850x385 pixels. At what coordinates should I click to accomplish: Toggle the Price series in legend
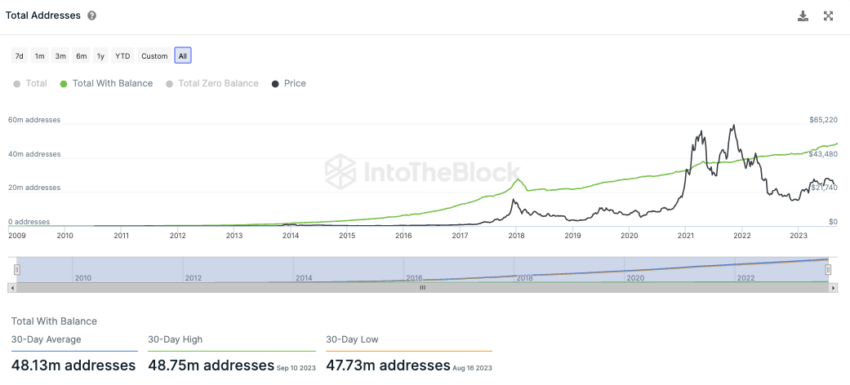(289, 84)
